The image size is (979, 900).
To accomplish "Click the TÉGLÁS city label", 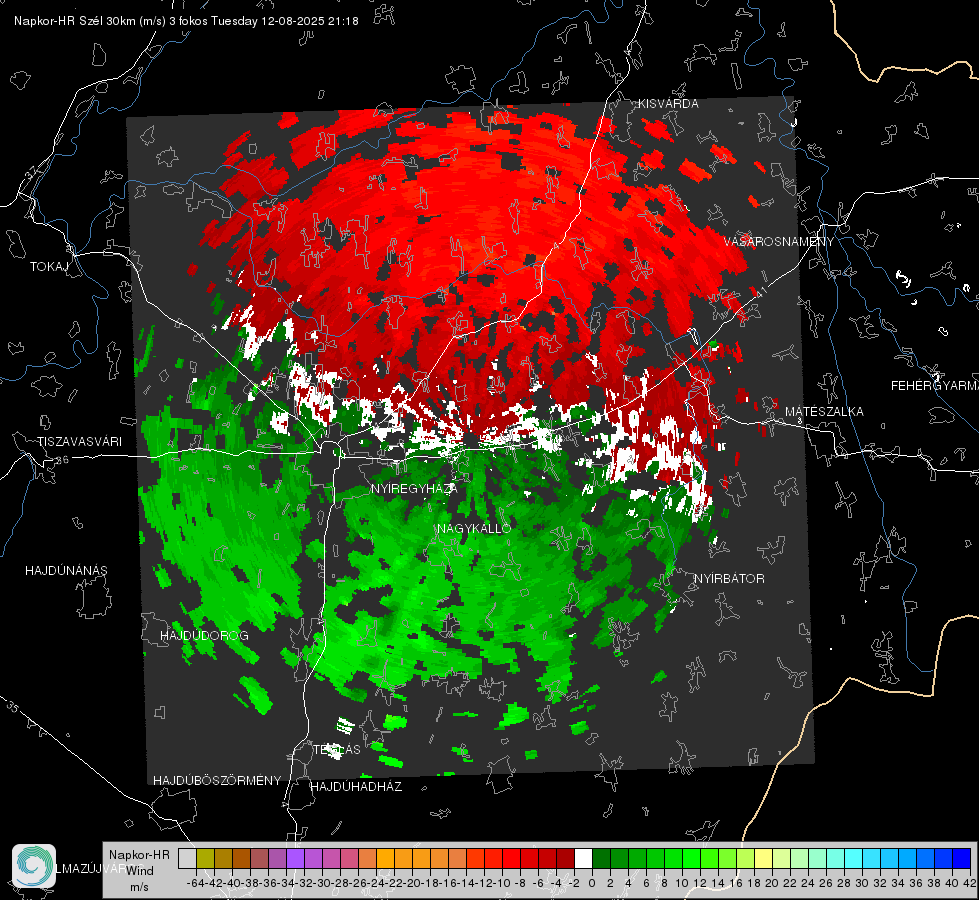I will pyautogui.click(x=337, y=749).
